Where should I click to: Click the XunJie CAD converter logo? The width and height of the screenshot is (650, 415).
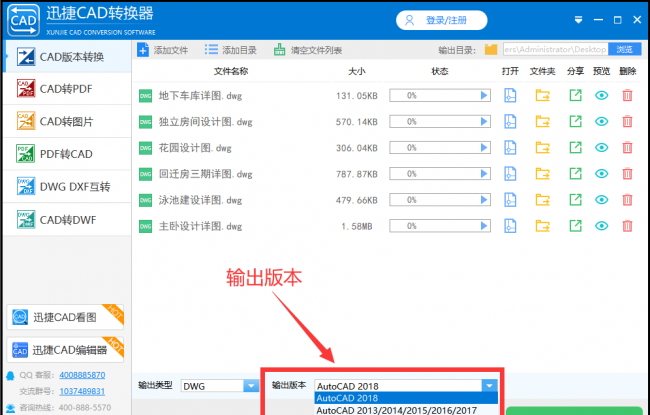click(24, 20)
